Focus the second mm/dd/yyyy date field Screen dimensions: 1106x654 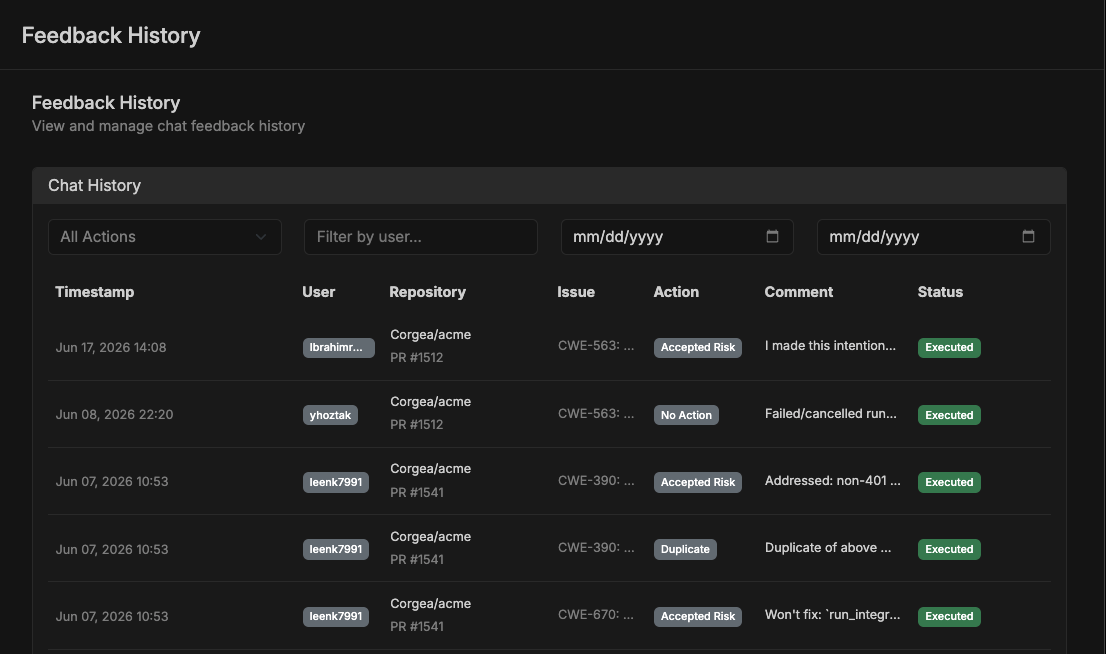[x=933, y=237]
